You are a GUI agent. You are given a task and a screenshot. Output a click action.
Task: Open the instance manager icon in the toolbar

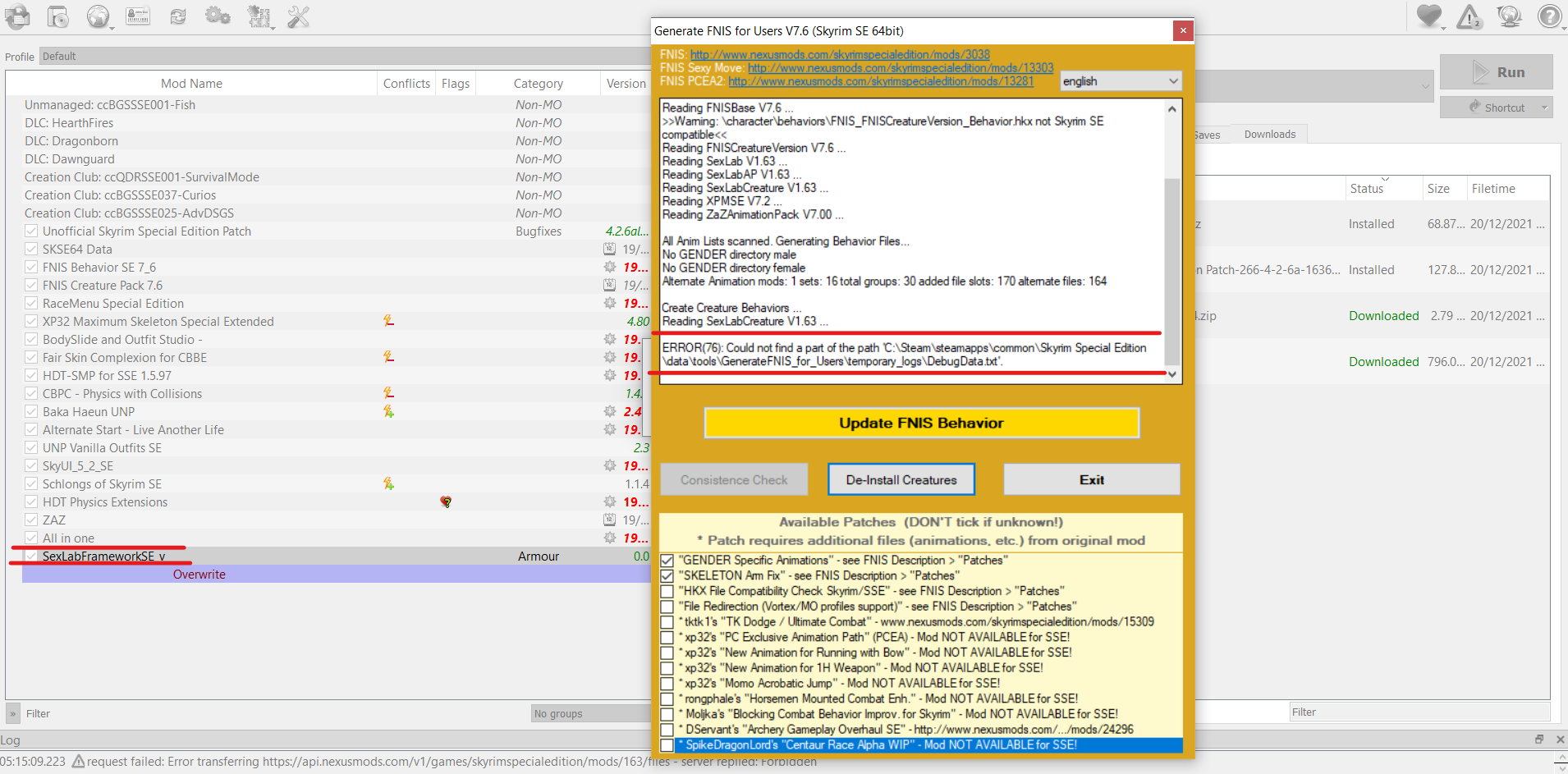(x=16, y=16)
